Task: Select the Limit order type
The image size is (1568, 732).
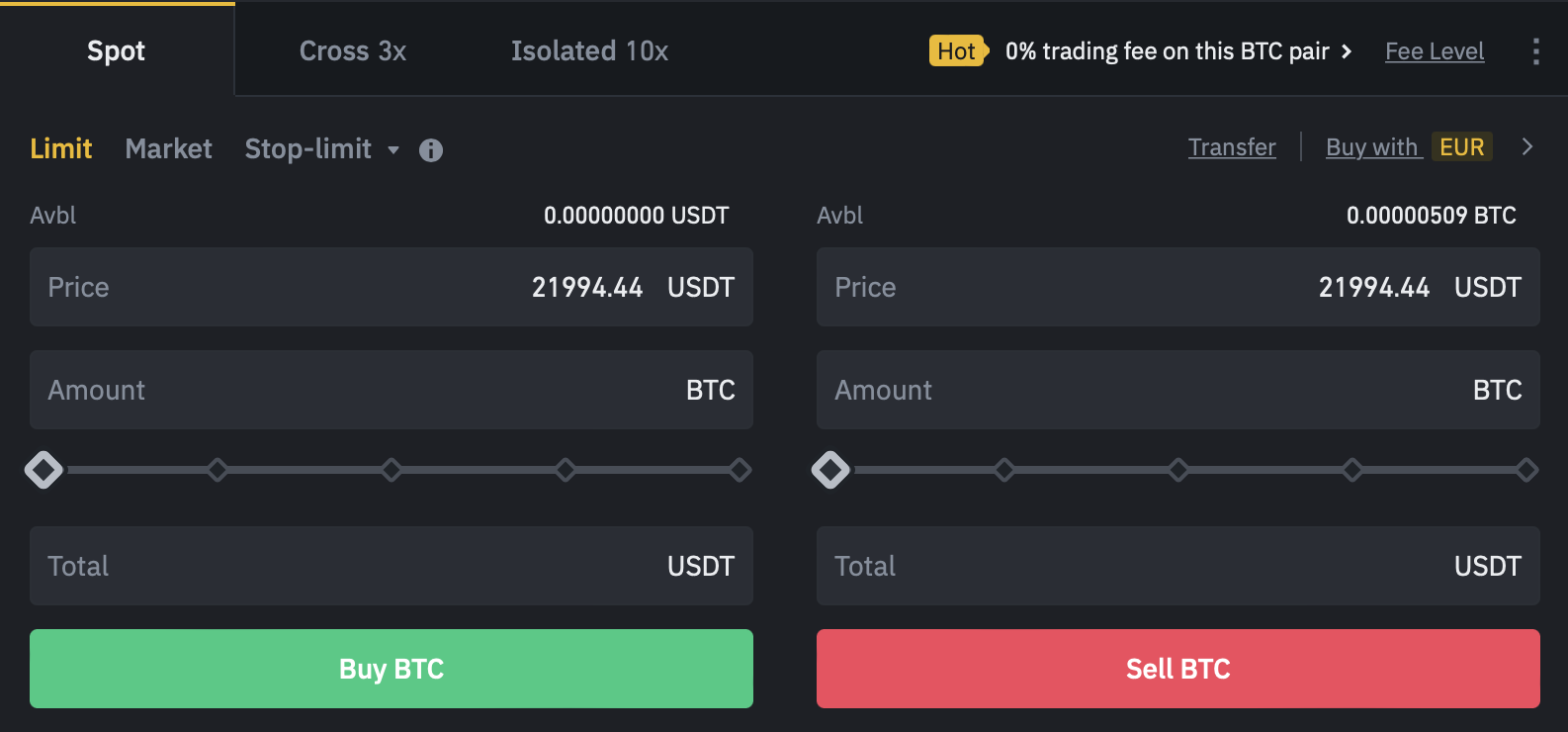Action: pos(61,149)
